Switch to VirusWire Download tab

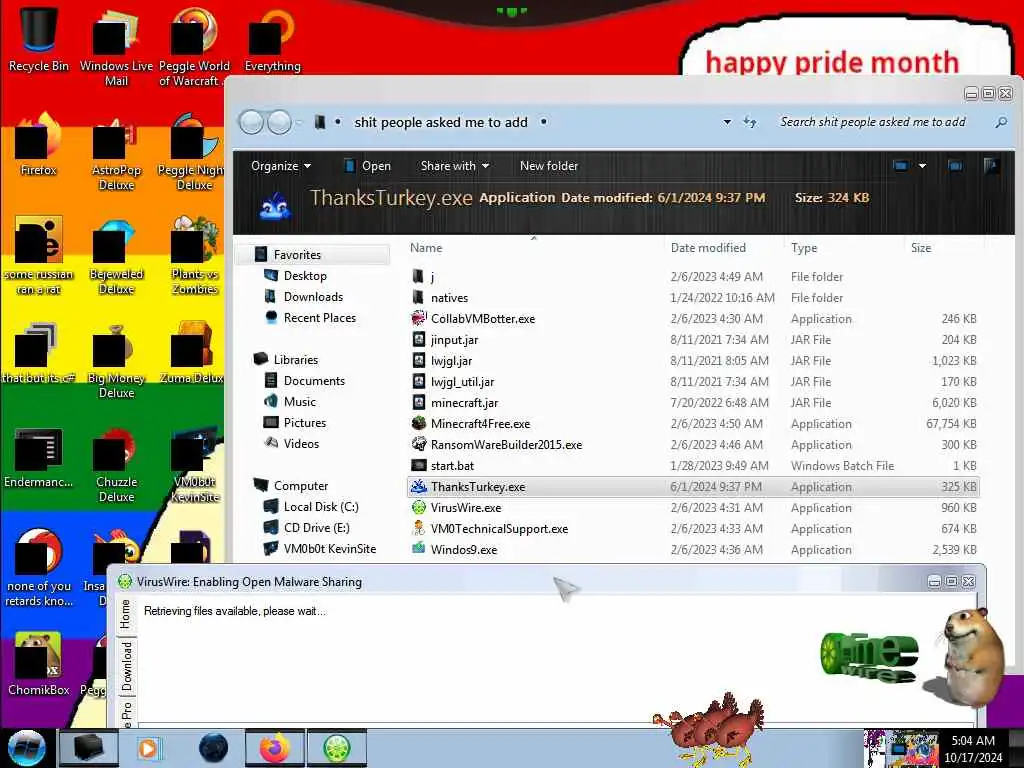(x=125, y=666)
